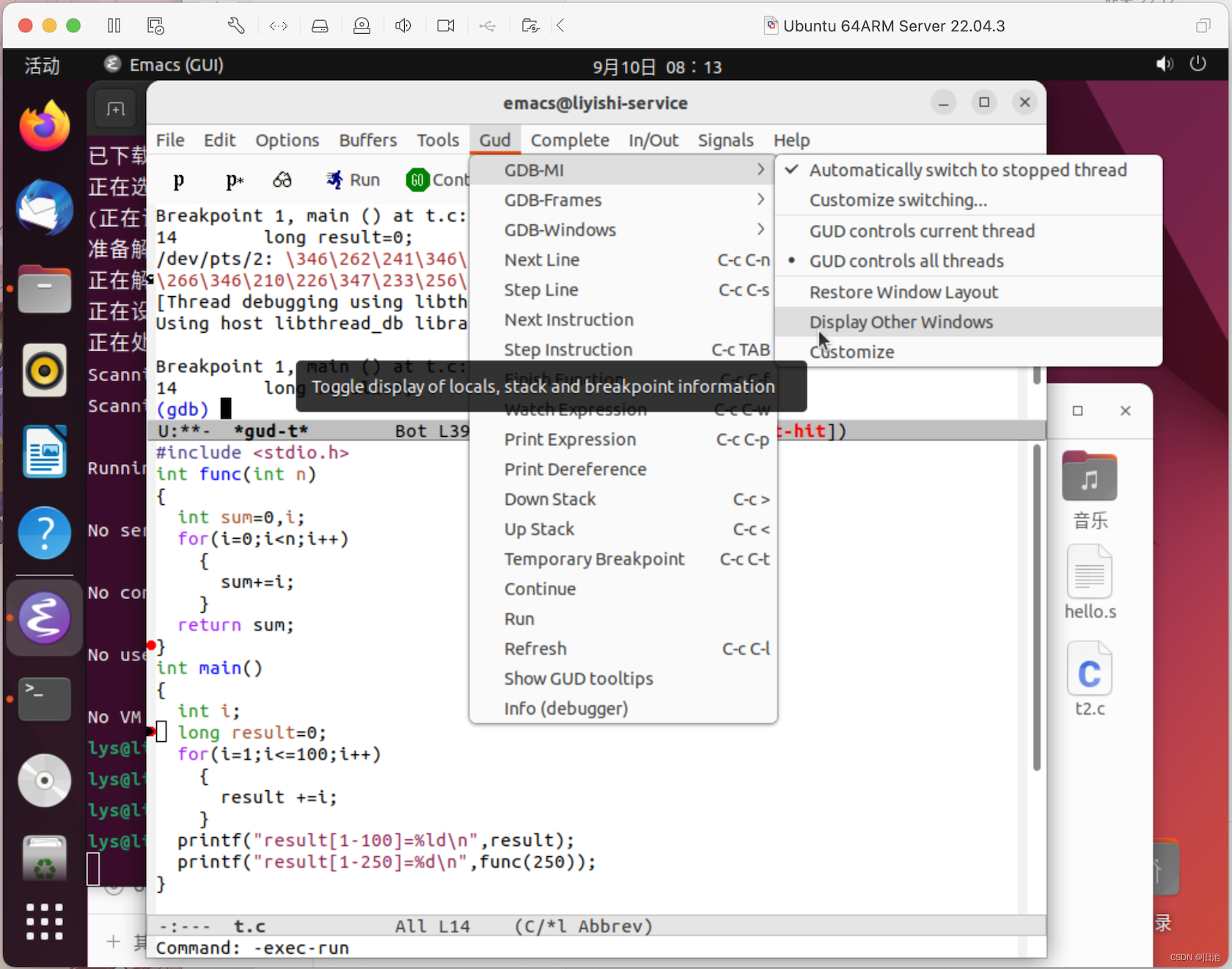
Task: Open the In/Out menu
Action: click(x=653, y=140)
